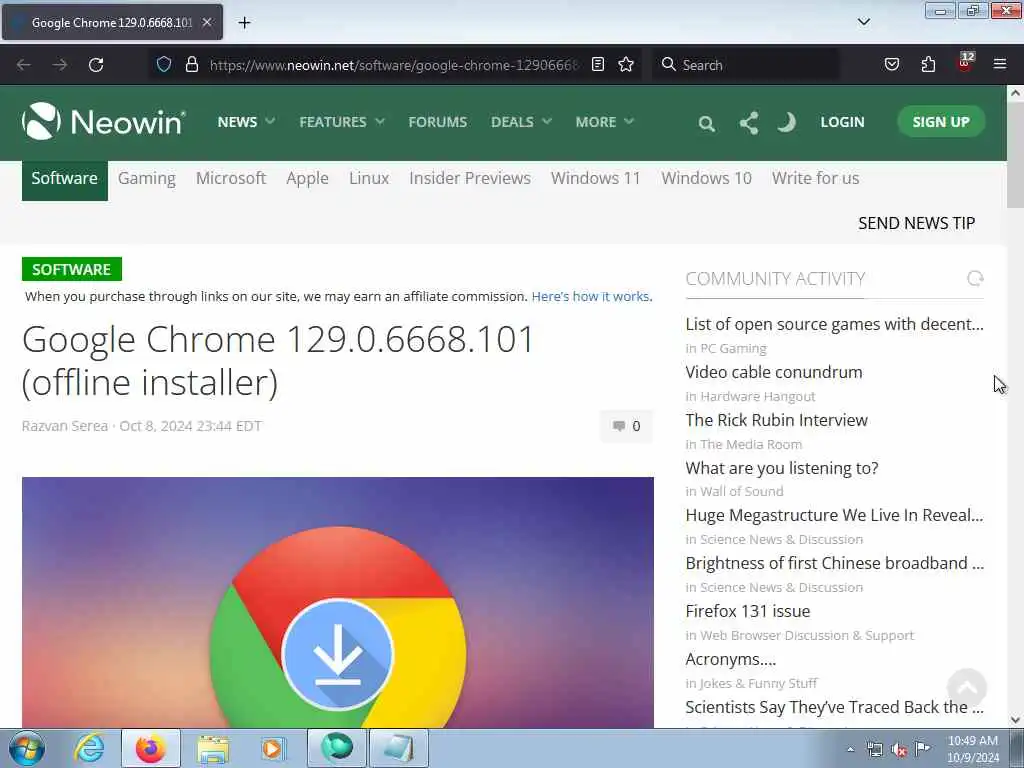The width and height of the screenshot is (1024, 768).
Task: Click the browser Search box
Action: [746, 65]
